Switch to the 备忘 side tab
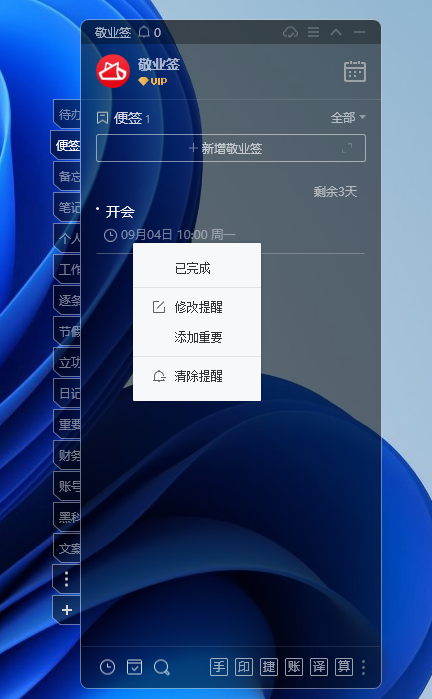Image resolution: width=432 pixels, height=699 pixels. (x=67, y=177)
